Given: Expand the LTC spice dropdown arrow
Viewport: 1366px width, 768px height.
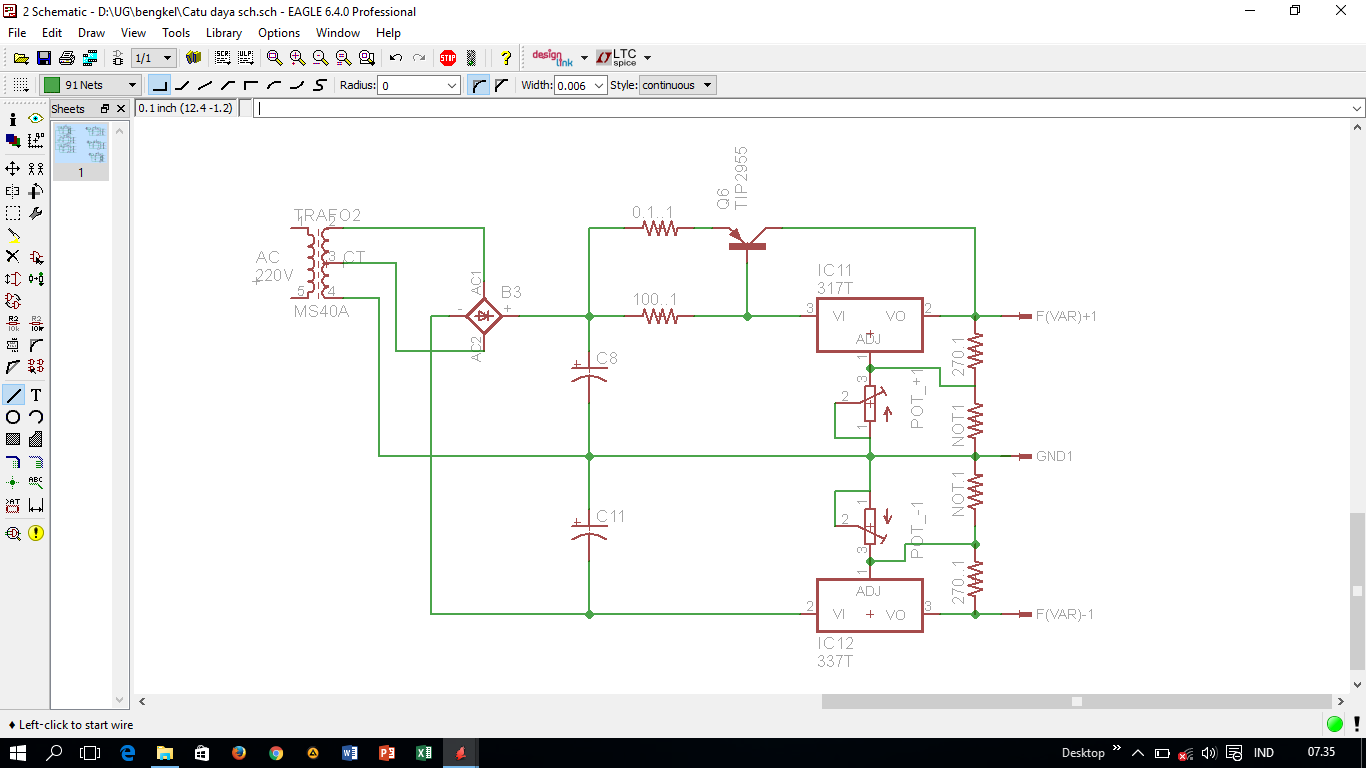Looking at the screenshot, I should (x=647, y=58).
